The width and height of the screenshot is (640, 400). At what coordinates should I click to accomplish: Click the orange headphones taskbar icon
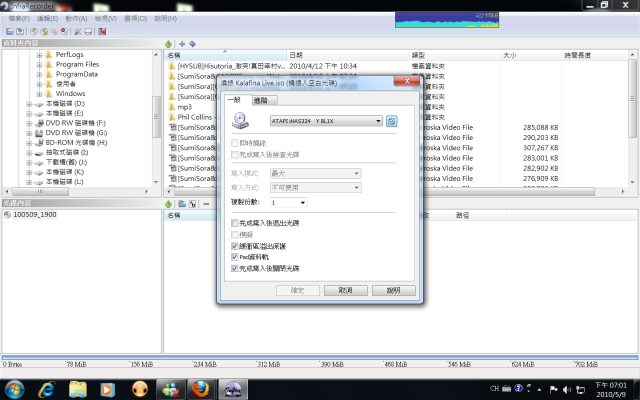pyautogui.click(x=140, y=389)
